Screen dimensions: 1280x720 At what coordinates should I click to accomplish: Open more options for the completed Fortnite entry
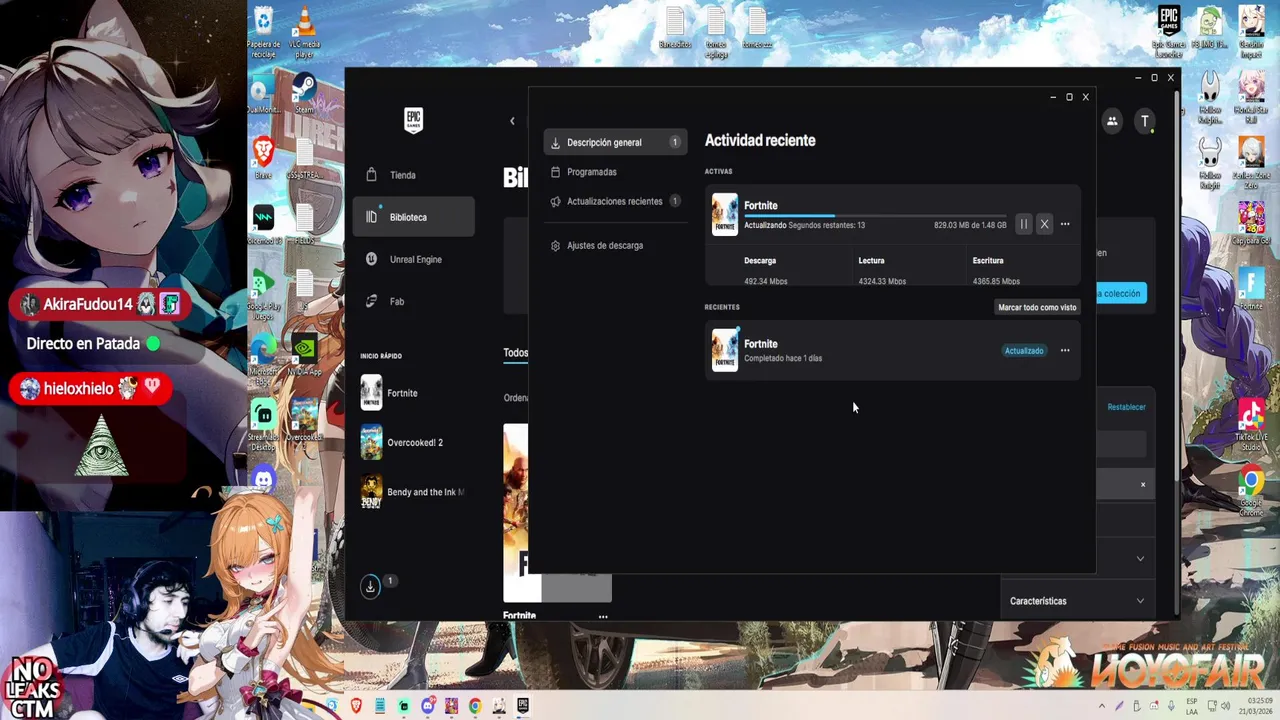coord(1065,350)
